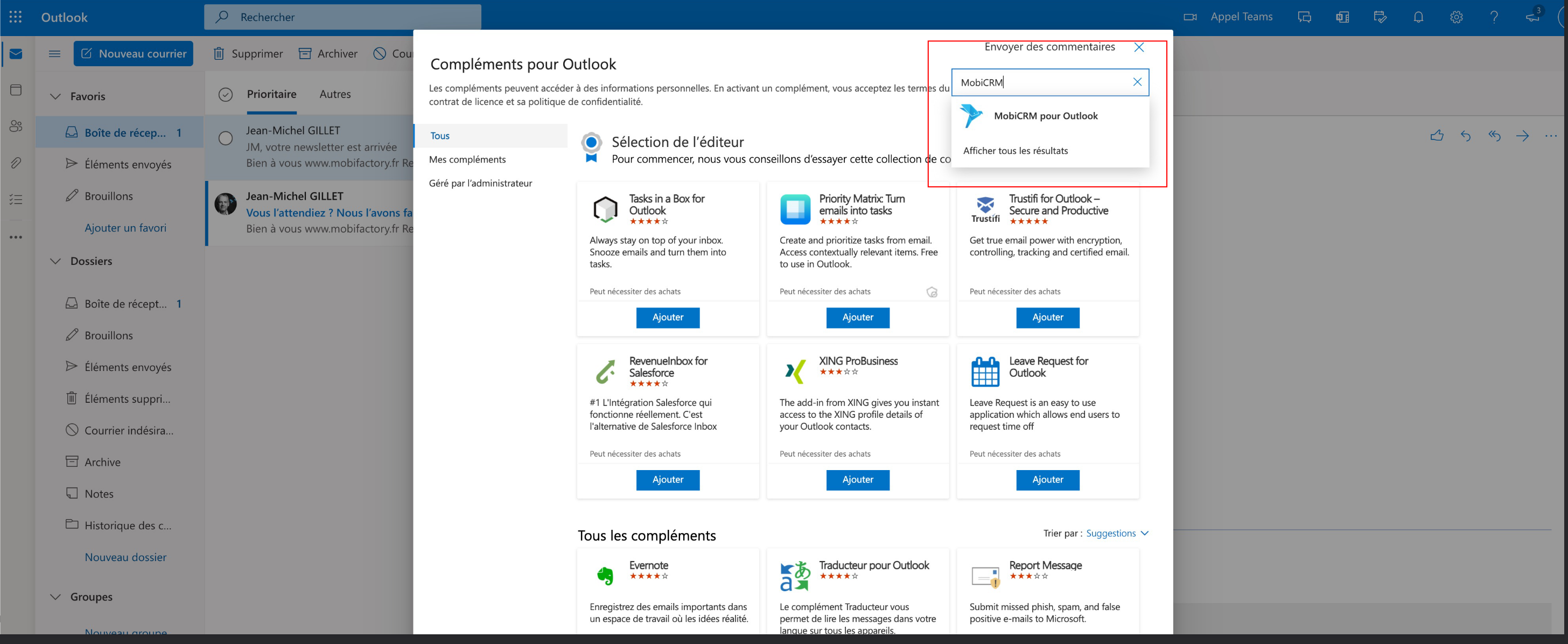The width and height of the screenshot is (1568, 644).
Task: Switch to the Autres inbox tab
Action: tap(335, 94)
